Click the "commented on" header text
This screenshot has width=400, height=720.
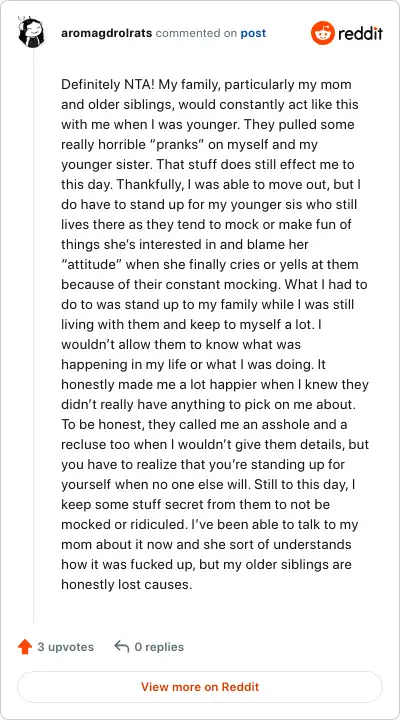pos(197,34)
